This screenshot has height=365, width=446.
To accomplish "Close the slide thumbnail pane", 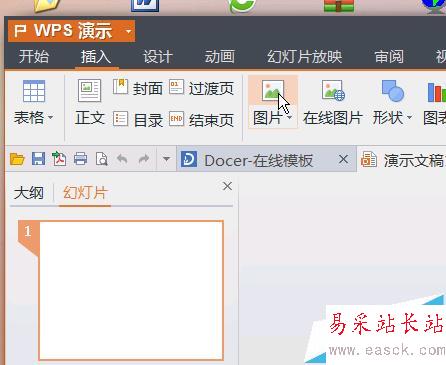I will click(x=227, y=186).
